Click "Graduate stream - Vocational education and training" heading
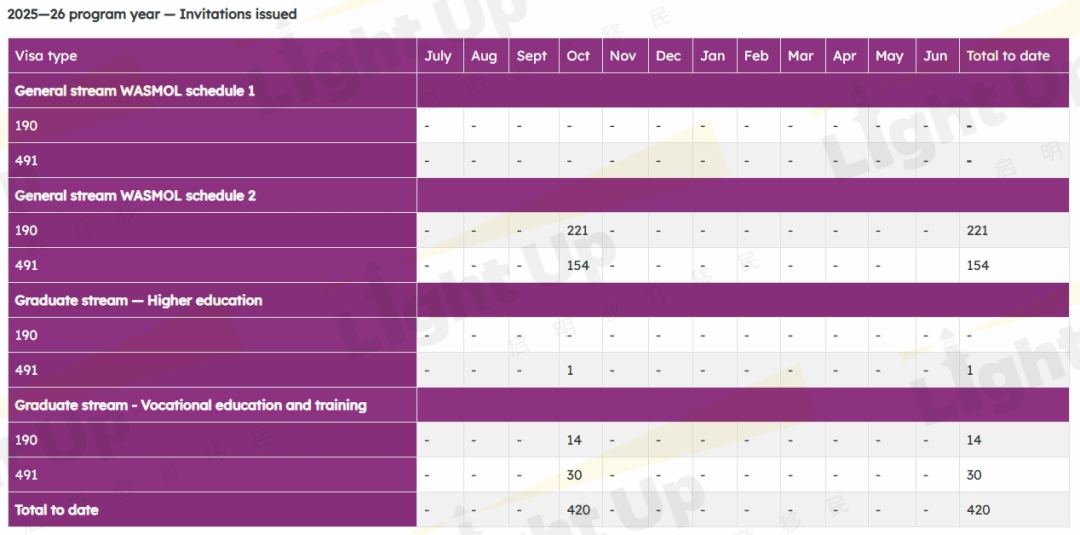Image resolution: width=1080 pixels, height=535 pixels. click(x=190, y=406)
